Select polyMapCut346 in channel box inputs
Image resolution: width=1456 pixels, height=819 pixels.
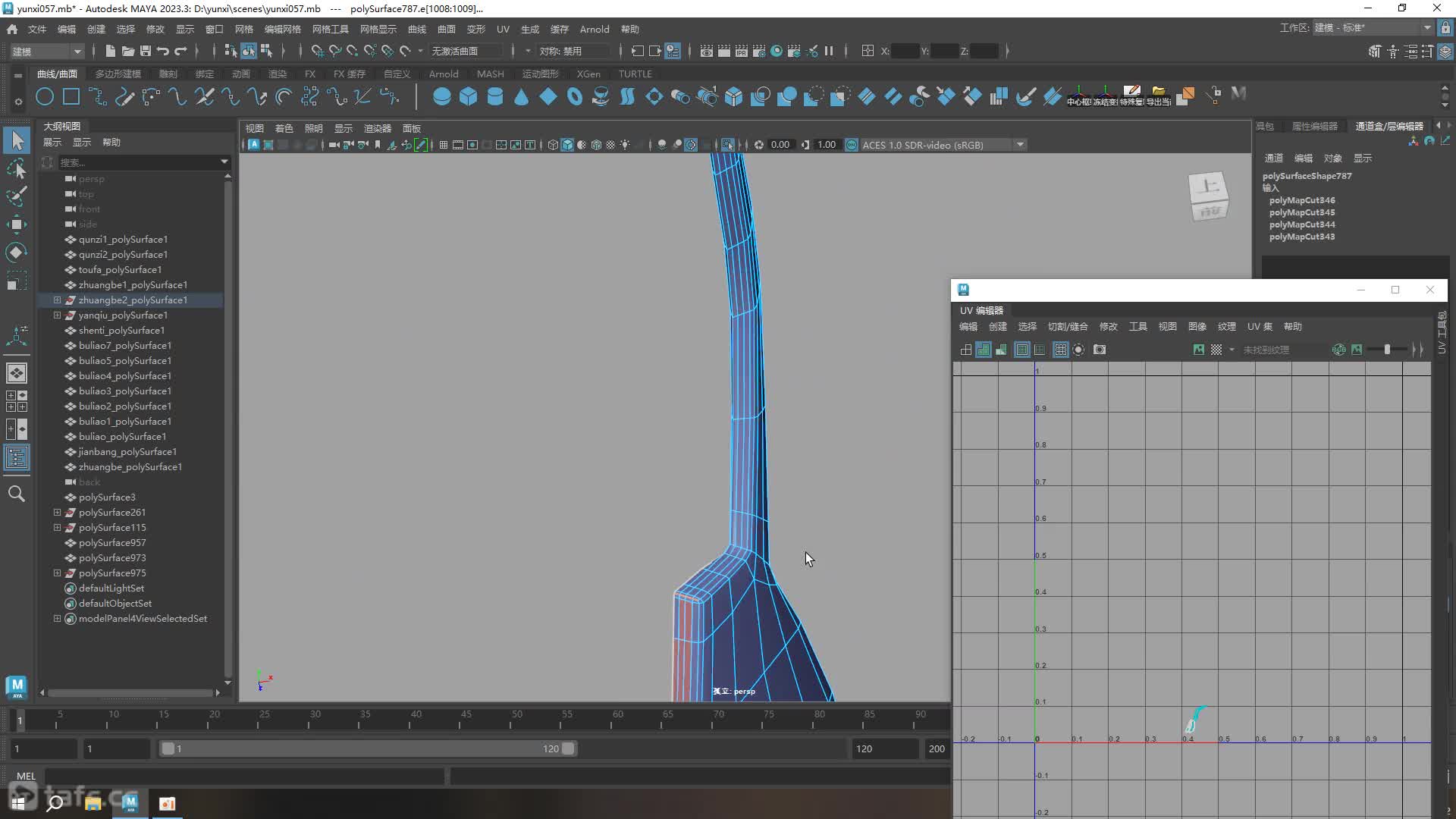1302,200
